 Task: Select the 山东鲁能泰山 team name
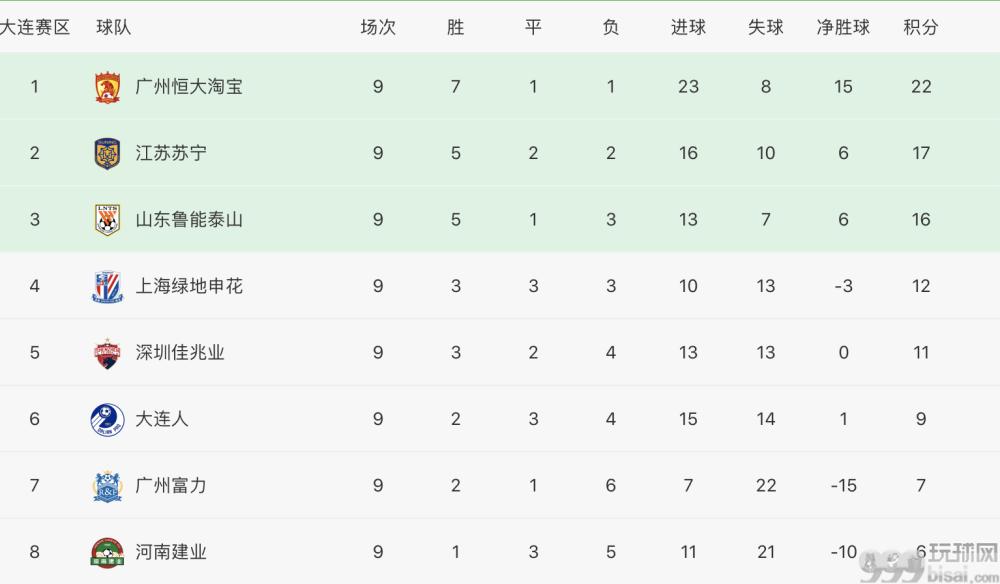point(189,219)
